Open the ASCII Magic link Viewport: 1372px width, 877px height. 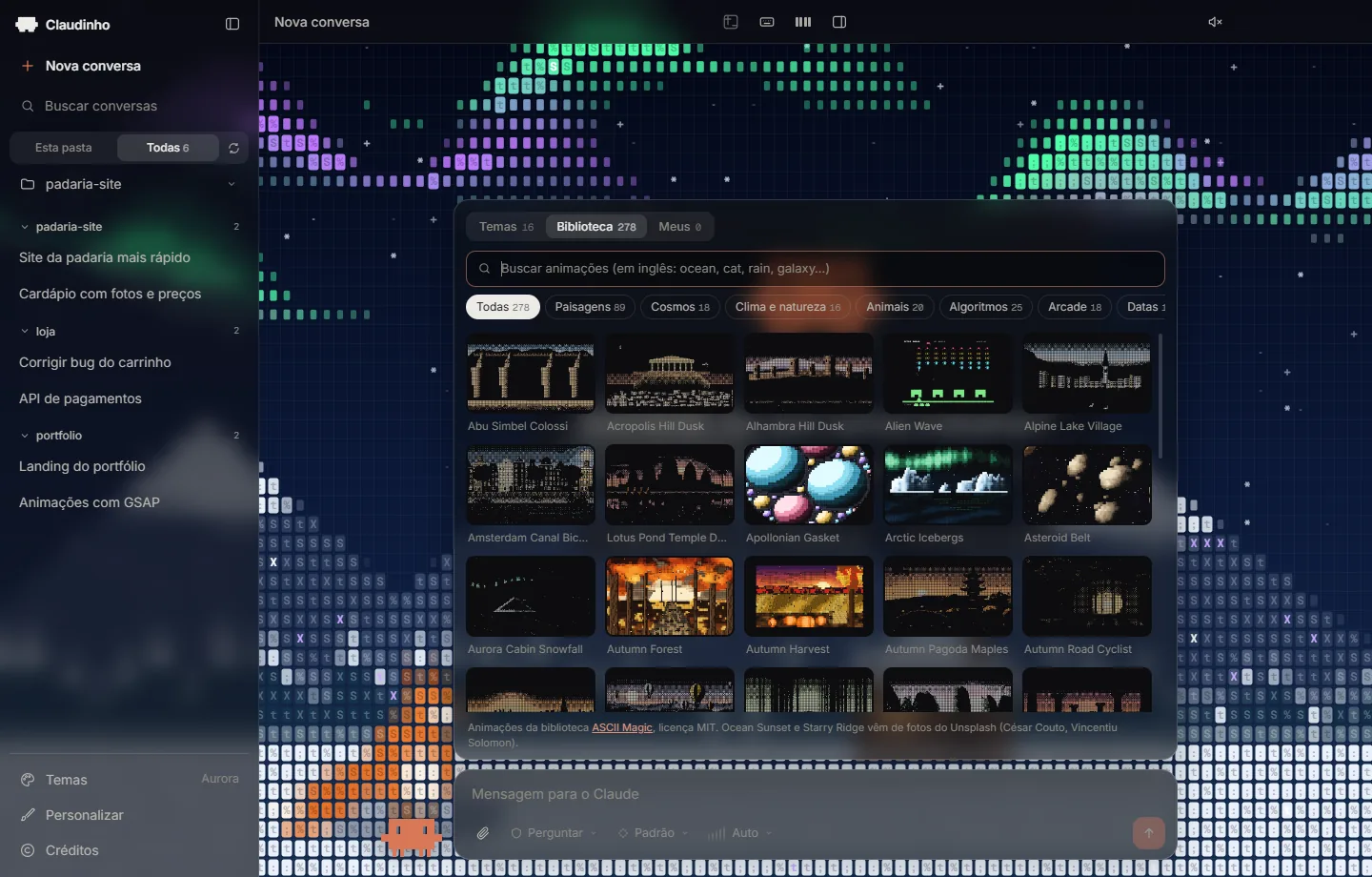622,727
